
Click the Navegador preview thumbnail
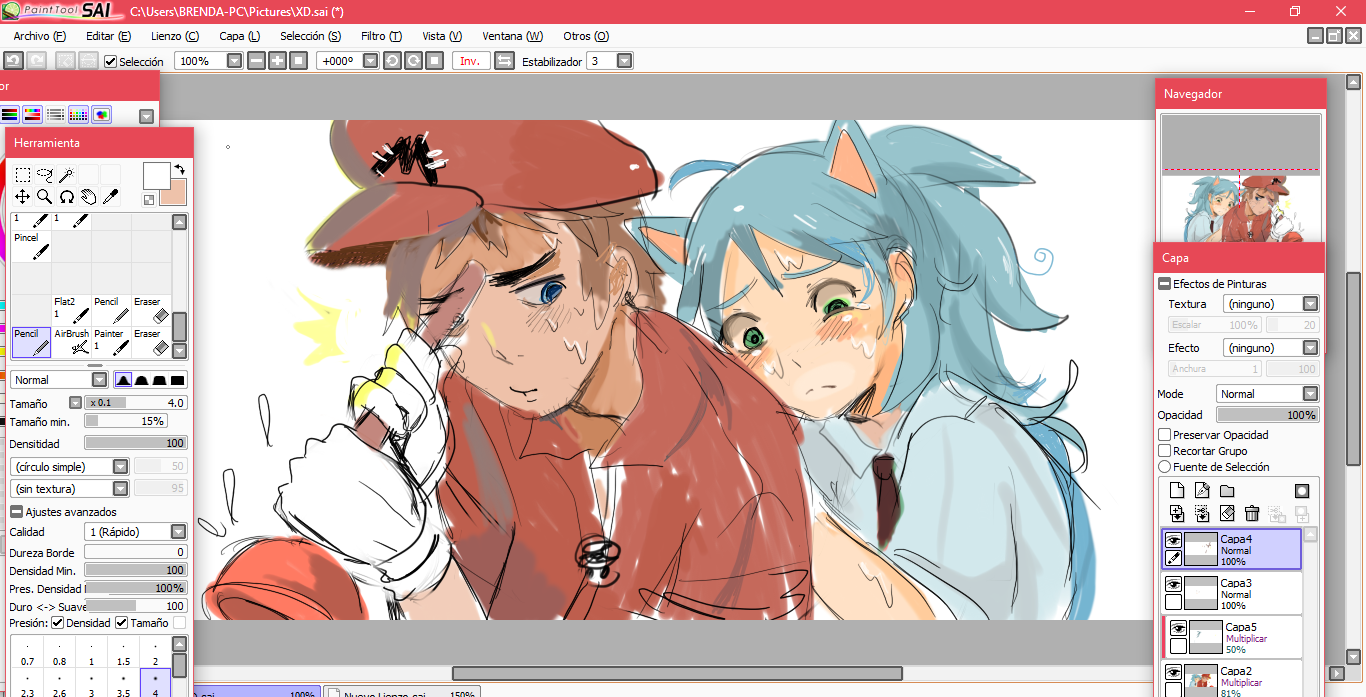pos(1241,178)
